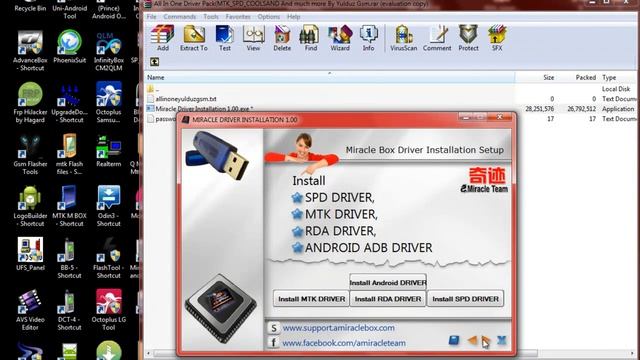The width and height of the screenshot is (640, 360).
Task: Open the Octoplus Samsu... desktop icon
Action: coord(109,103)
